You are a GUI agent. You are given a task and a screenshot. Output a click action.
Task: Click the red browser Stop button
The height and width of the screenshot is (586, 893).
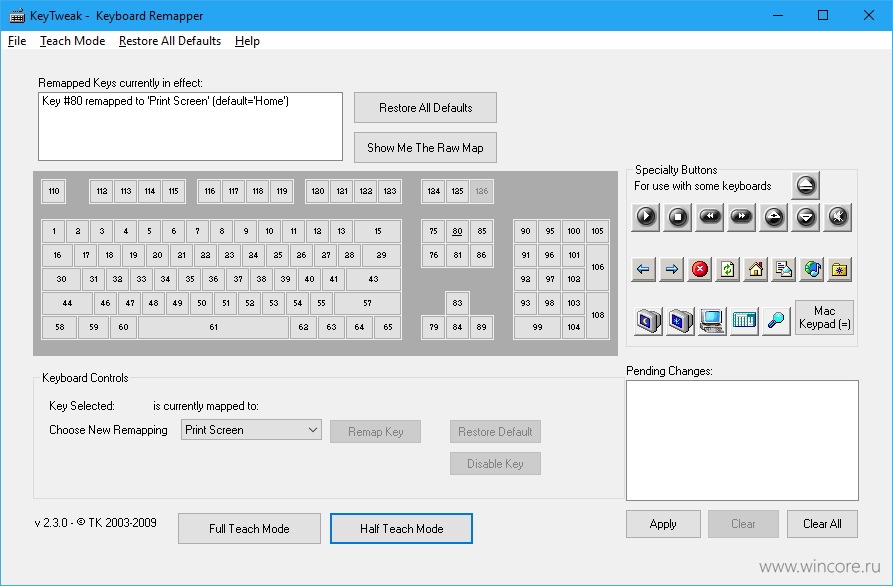[x=699, y=269]
